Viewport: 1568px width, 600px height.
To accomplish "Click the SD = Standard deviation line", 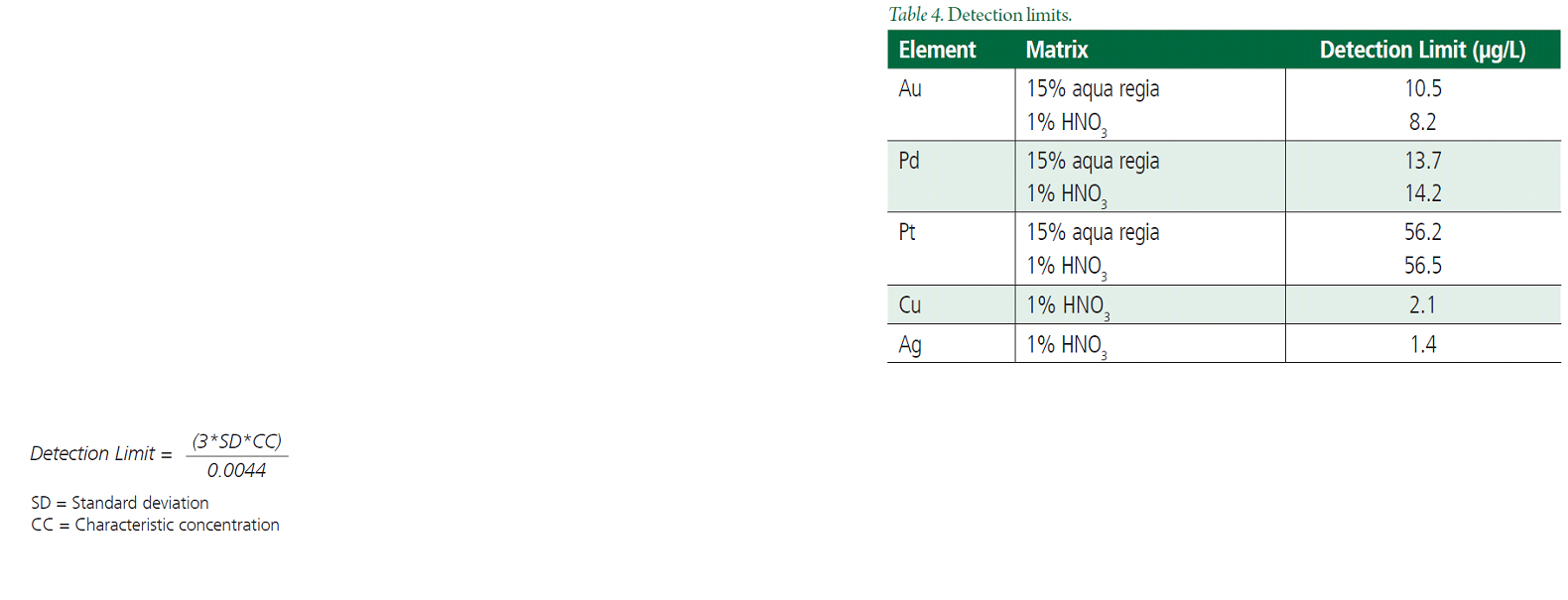I will [x=120, y=503].
